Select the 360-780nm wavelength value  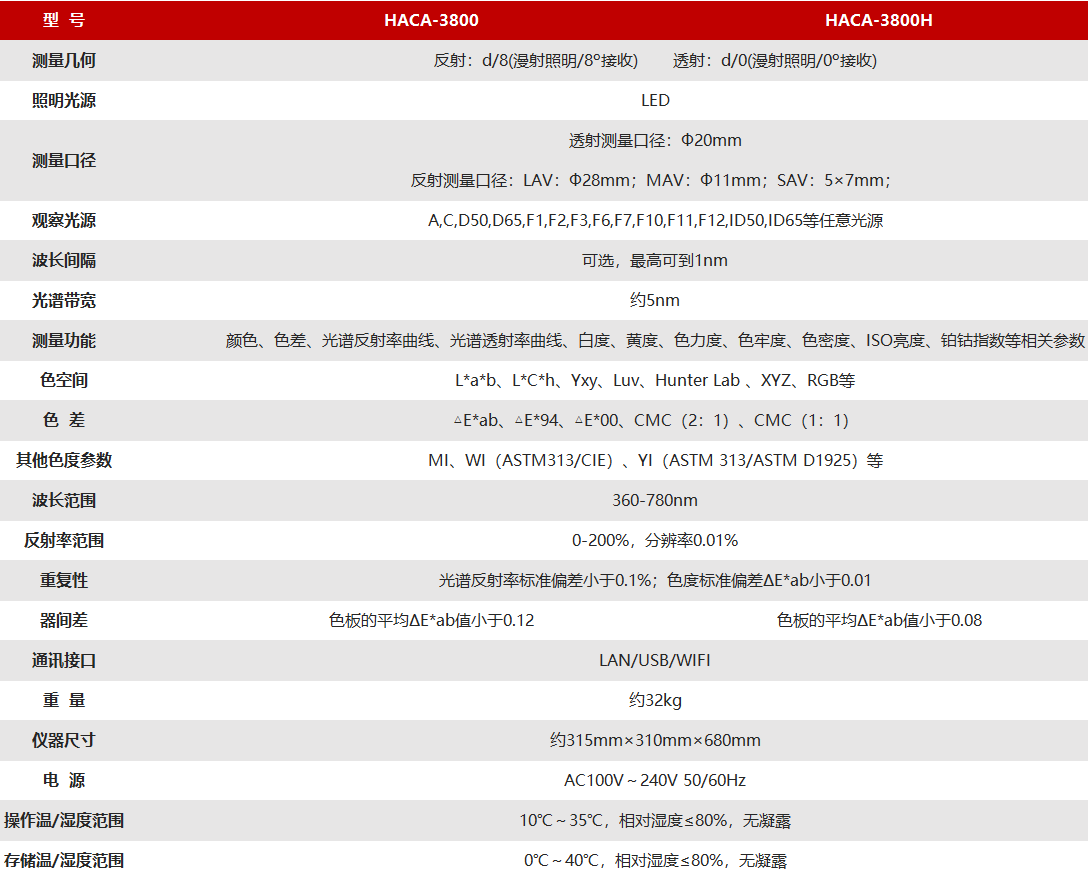click(655, 500)
